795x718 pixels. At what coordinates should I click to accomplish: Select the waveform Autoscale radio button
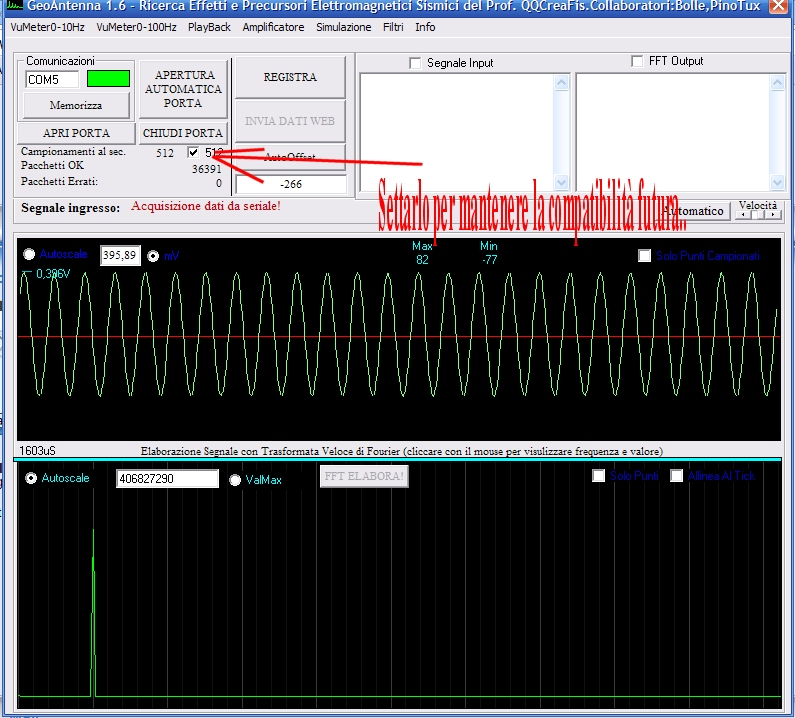[29, 255]
